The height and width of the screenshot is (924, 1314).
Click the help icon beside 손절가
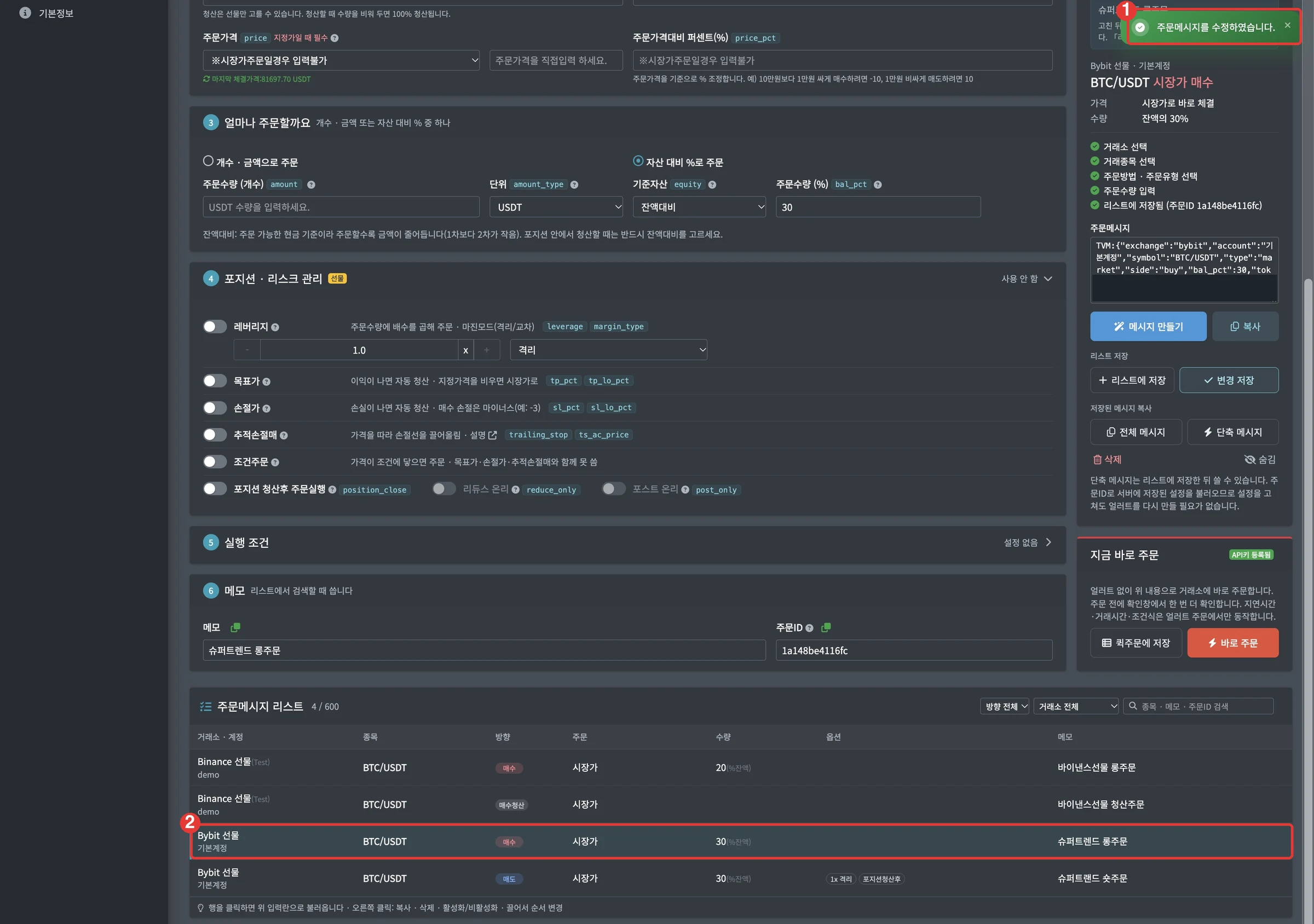pyautogui.click(x=267, y=408)
